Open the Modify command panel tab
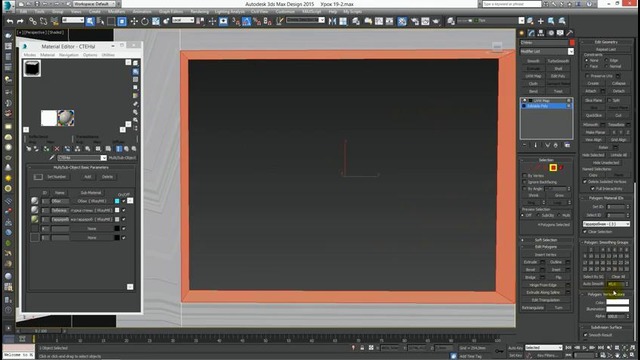 531,33
